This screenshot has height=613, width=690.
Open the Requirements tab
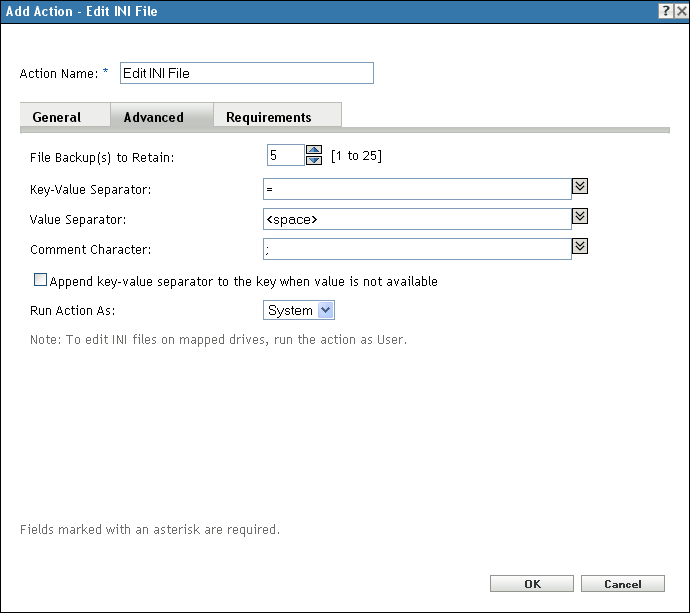[277, 115]
